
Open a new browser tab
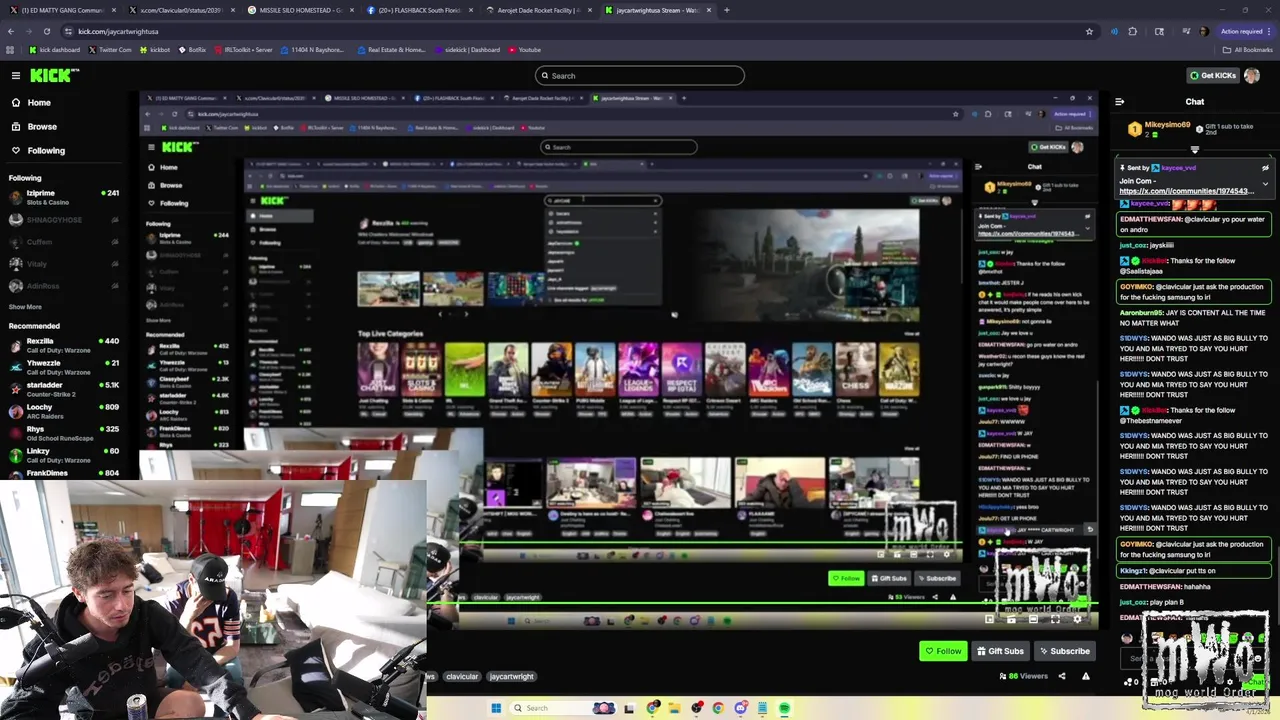[x=727, y=10]
